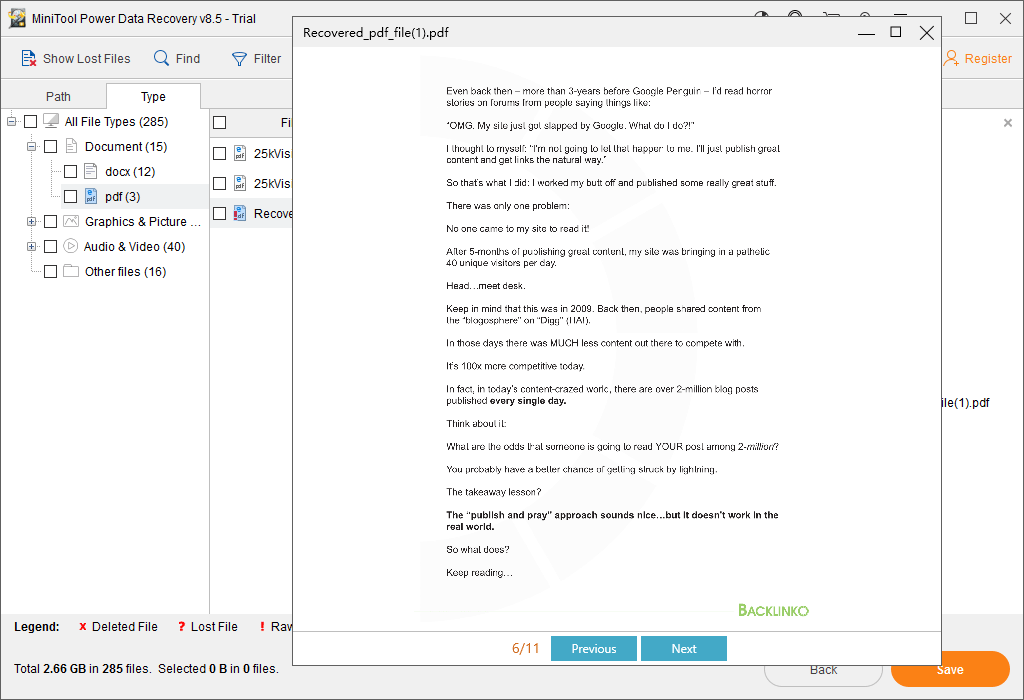The width and height of the screenshot is (1024, 700).
Task: Click the Back button
Action: click(824, 670)
